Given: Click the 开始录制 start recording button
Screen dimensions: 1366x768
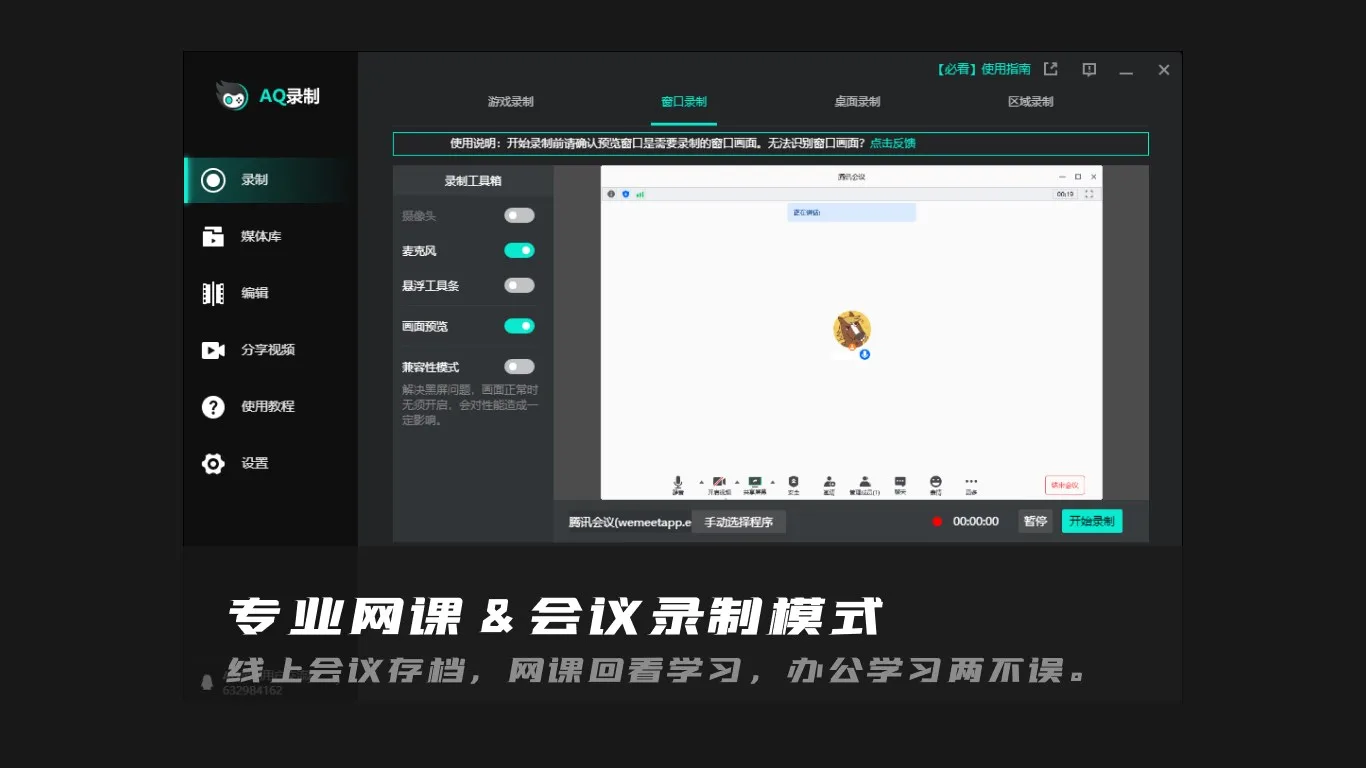Looking at the screenshot, I should click(1092, 521).
